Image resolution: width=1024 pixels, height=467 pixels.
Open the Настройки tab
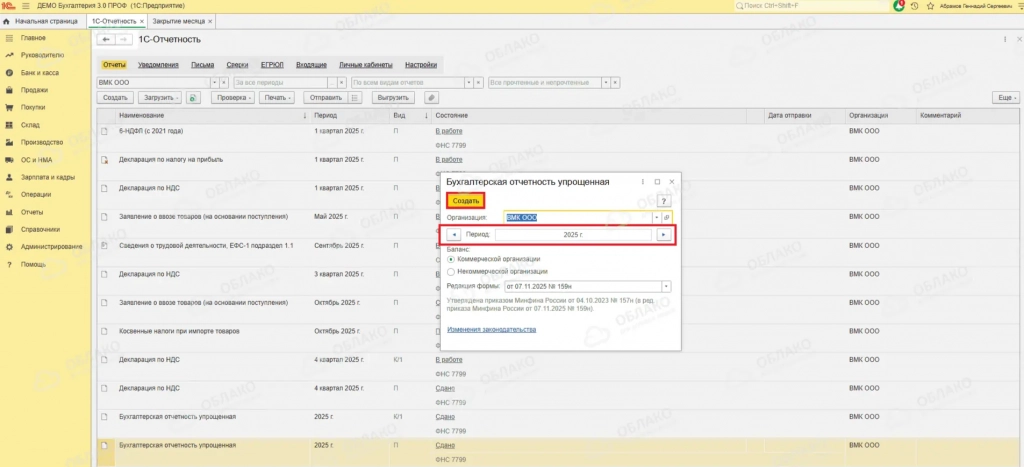[x=421, y=65]
